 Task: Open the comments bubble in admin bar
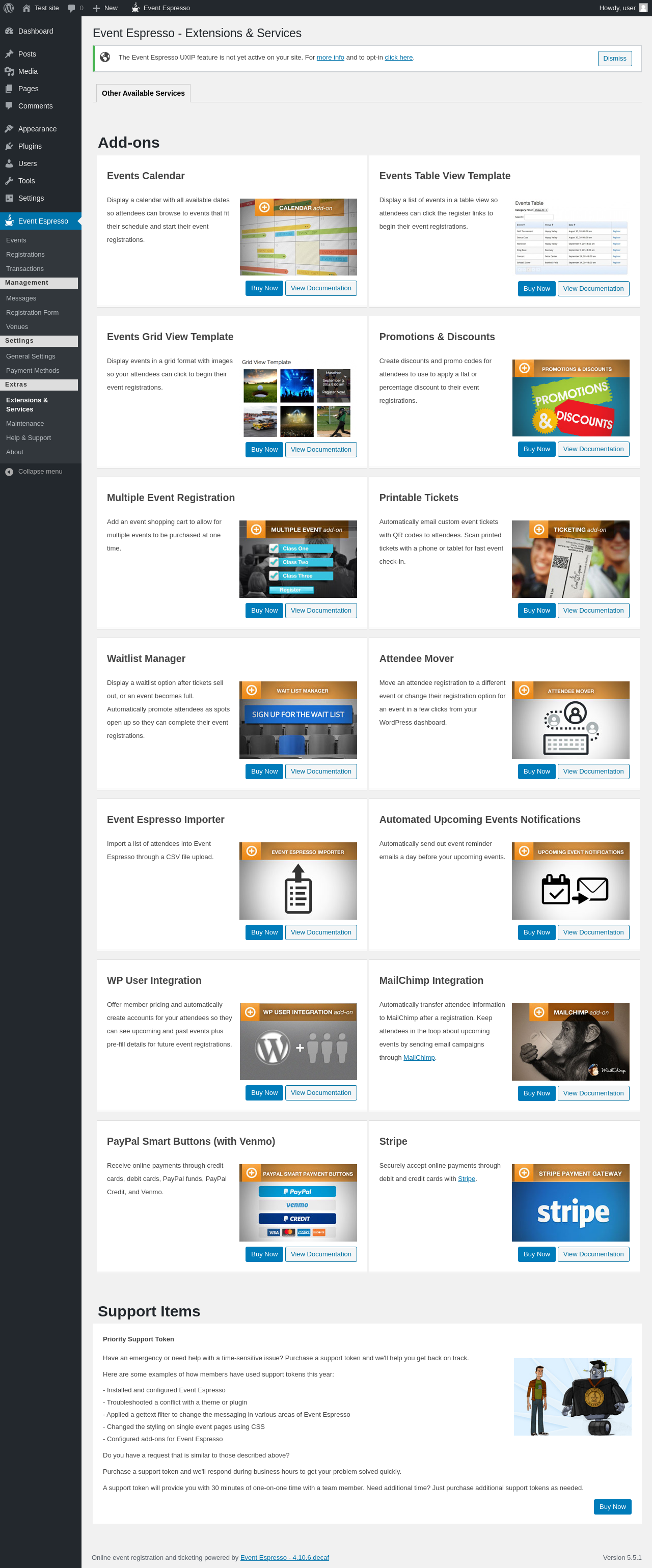point(72,8)
